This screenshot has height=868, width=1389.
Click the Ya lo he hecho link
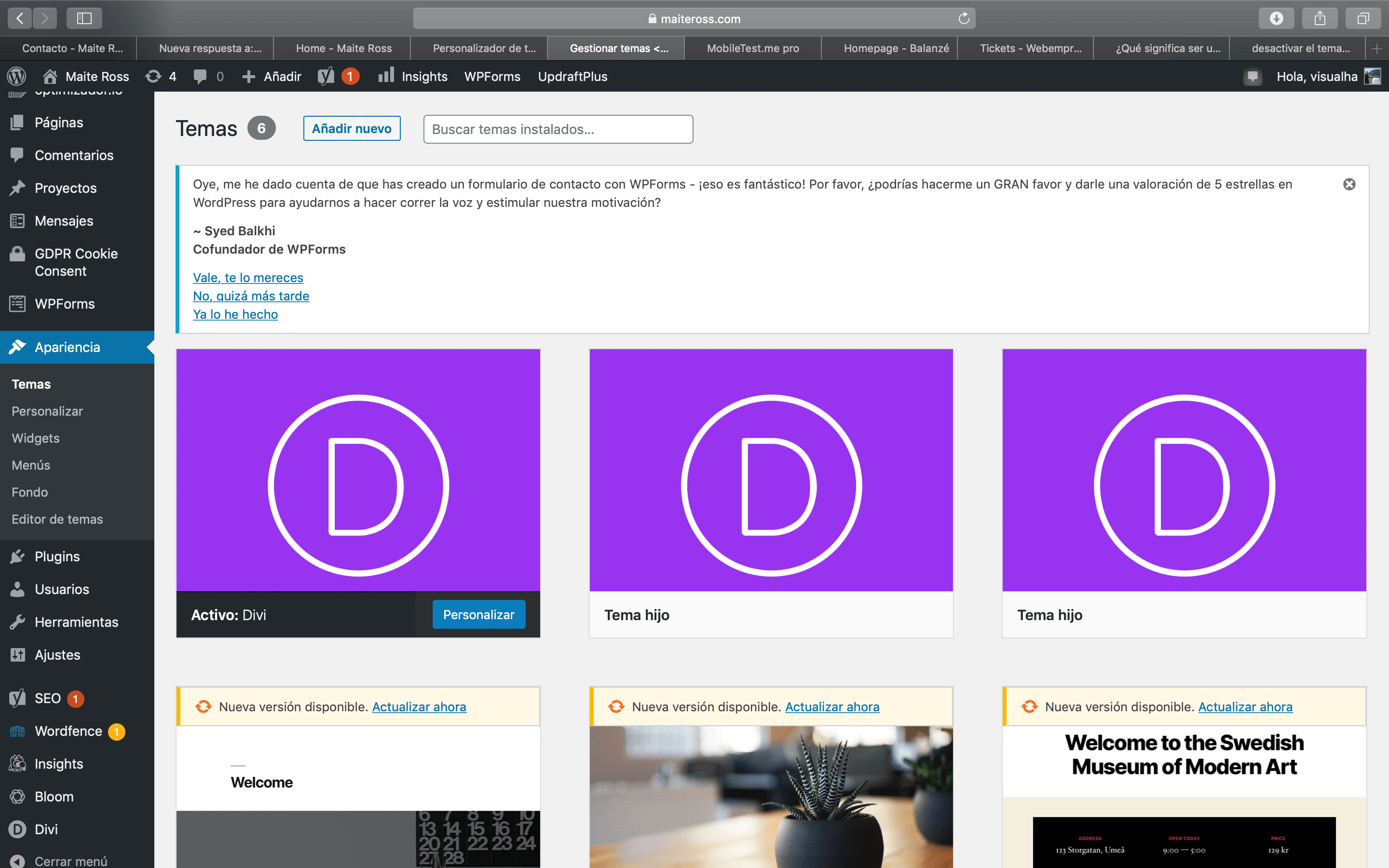pos(235,314)
